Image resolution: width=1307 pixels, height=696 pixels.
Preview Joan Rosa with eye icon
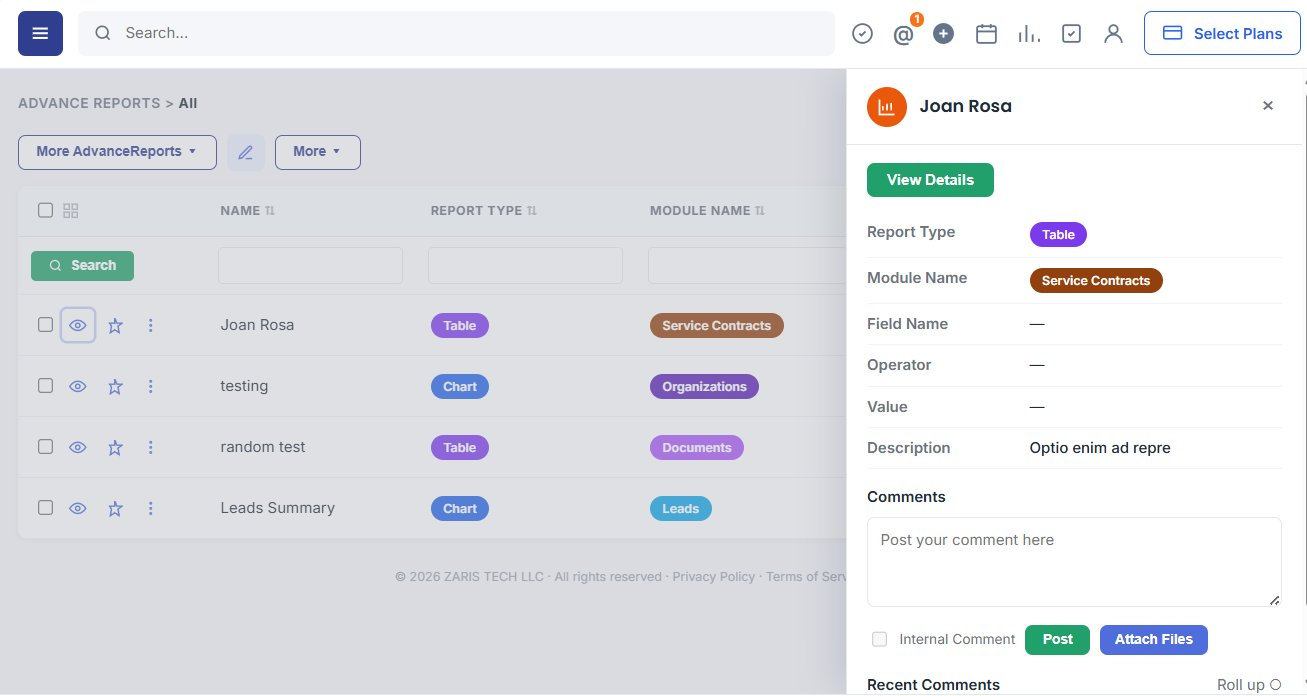(78, 326)
